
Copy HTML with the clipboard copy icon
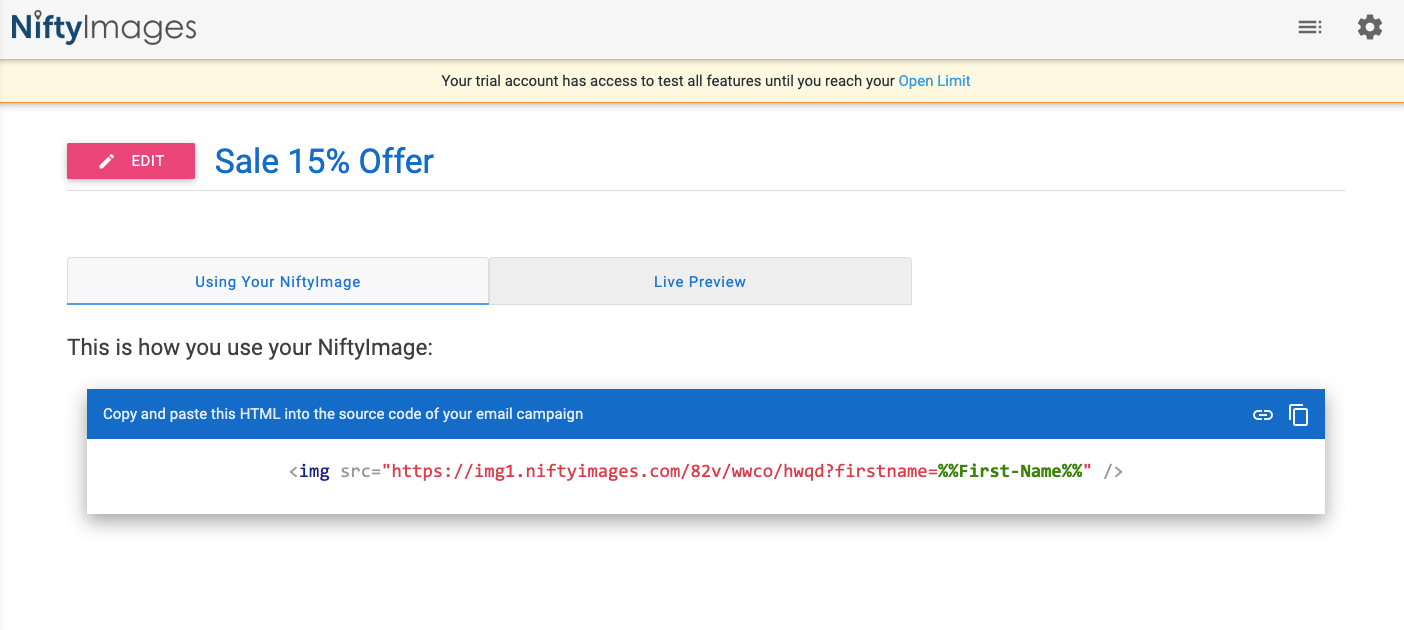pos(1299,414)
